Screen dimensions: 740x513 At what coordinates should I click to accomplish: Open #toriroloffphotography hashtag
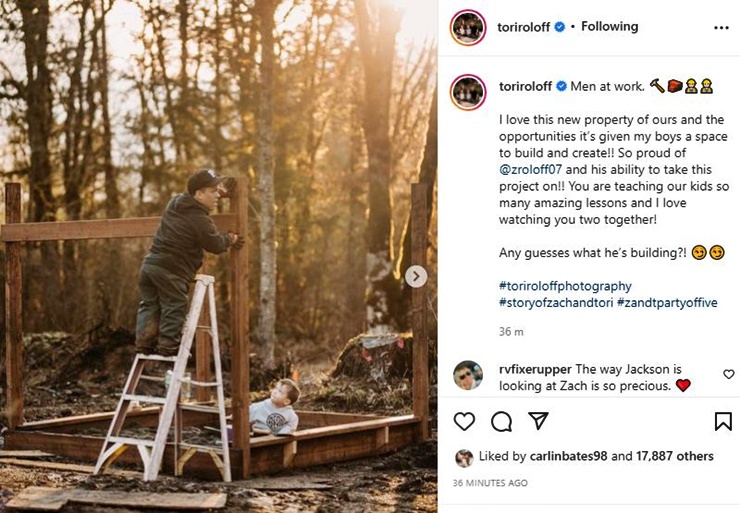coord(565,286)
